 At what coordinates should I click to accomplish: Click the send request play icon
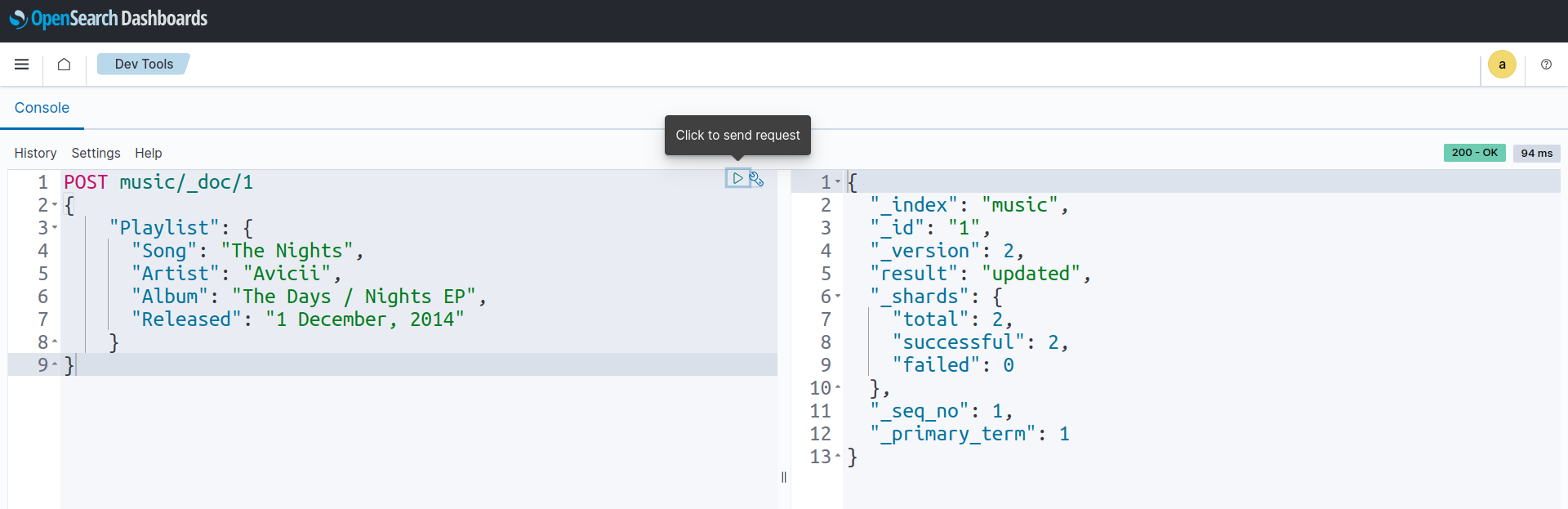coord(737,178)
